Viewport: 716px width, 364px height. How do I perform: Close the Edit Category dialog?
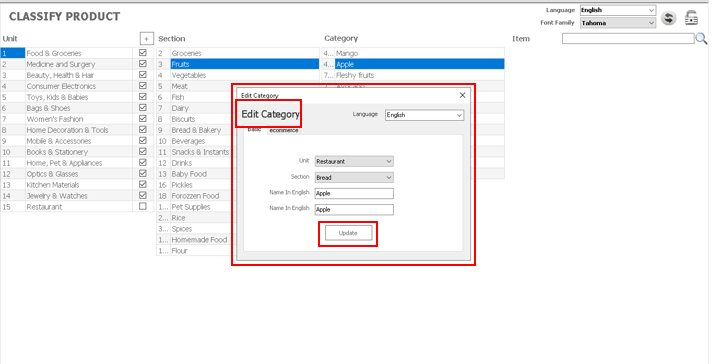(x=462, y=95)
